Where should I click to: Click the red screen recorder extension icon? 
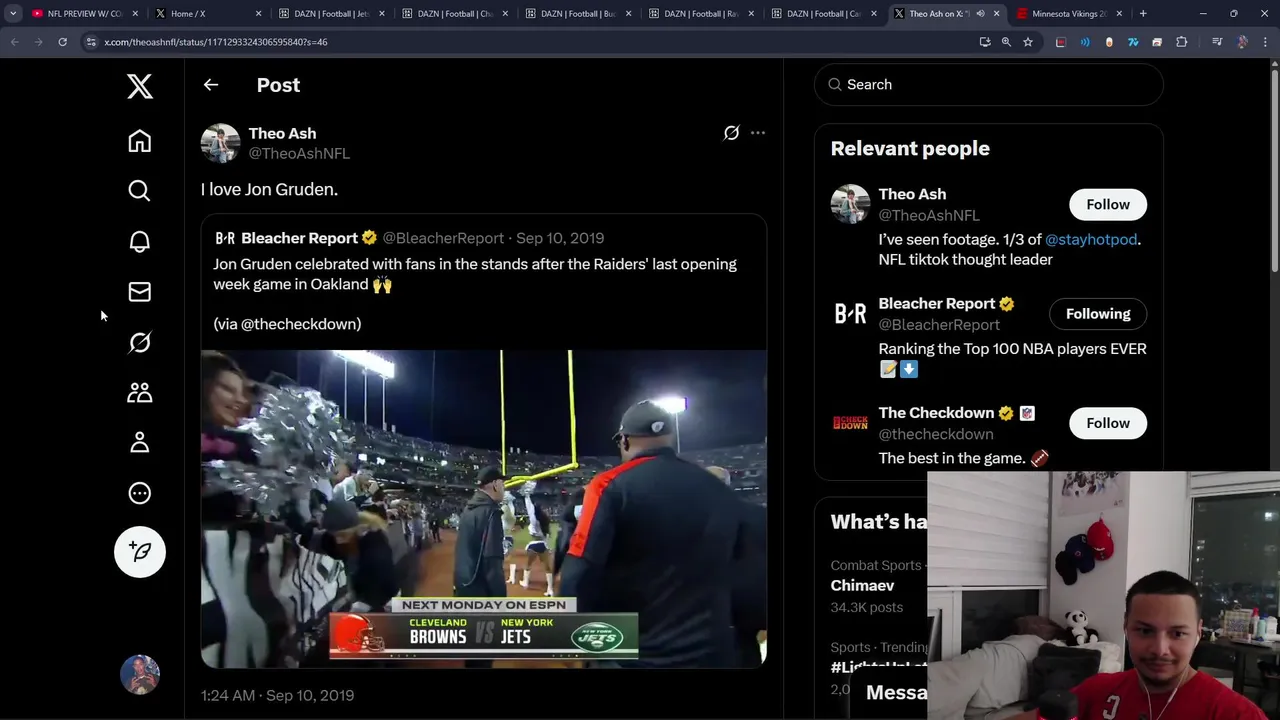point(1061,42)
